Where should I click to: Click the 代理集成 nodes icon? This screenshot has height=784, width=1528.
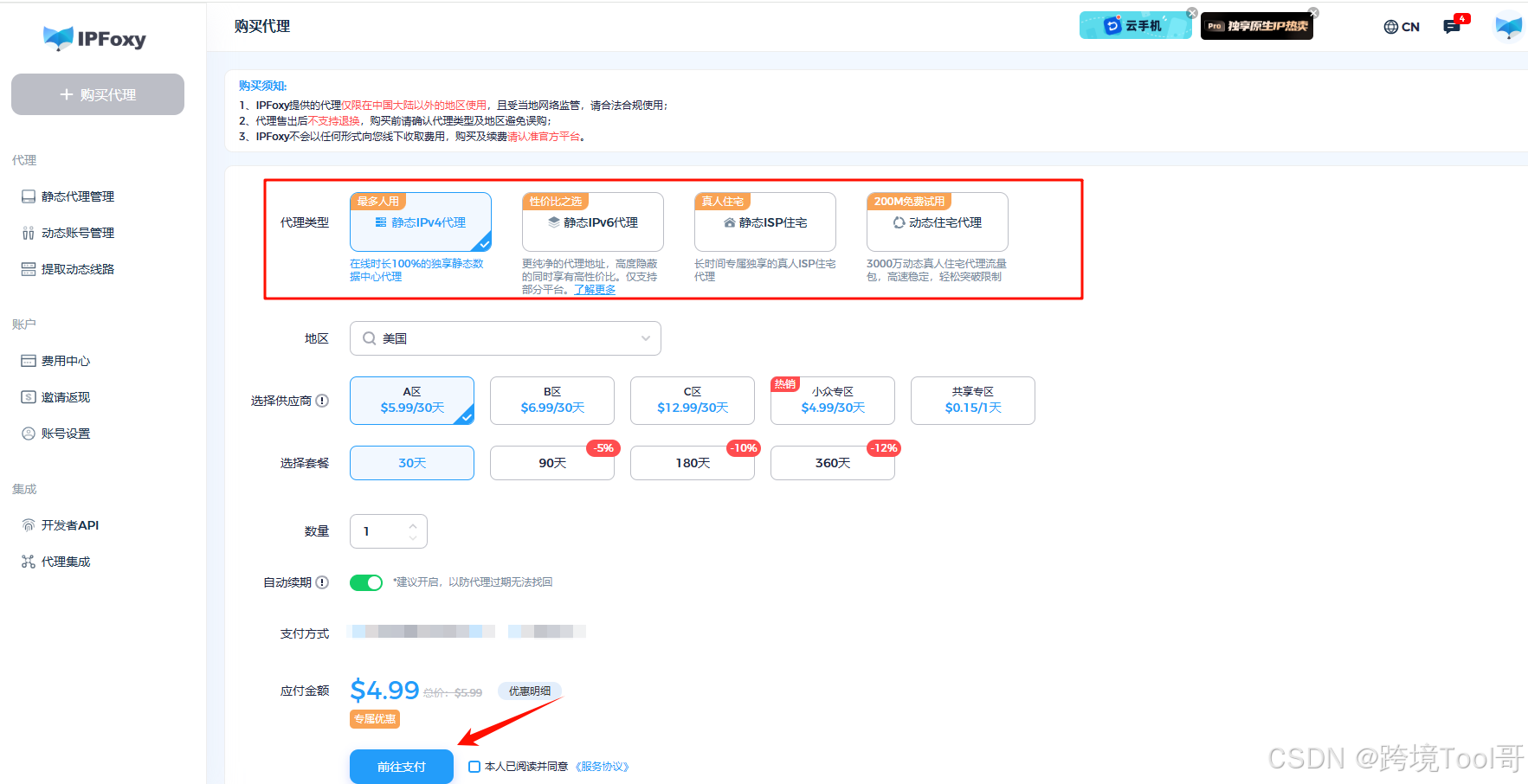pos(29,562)
